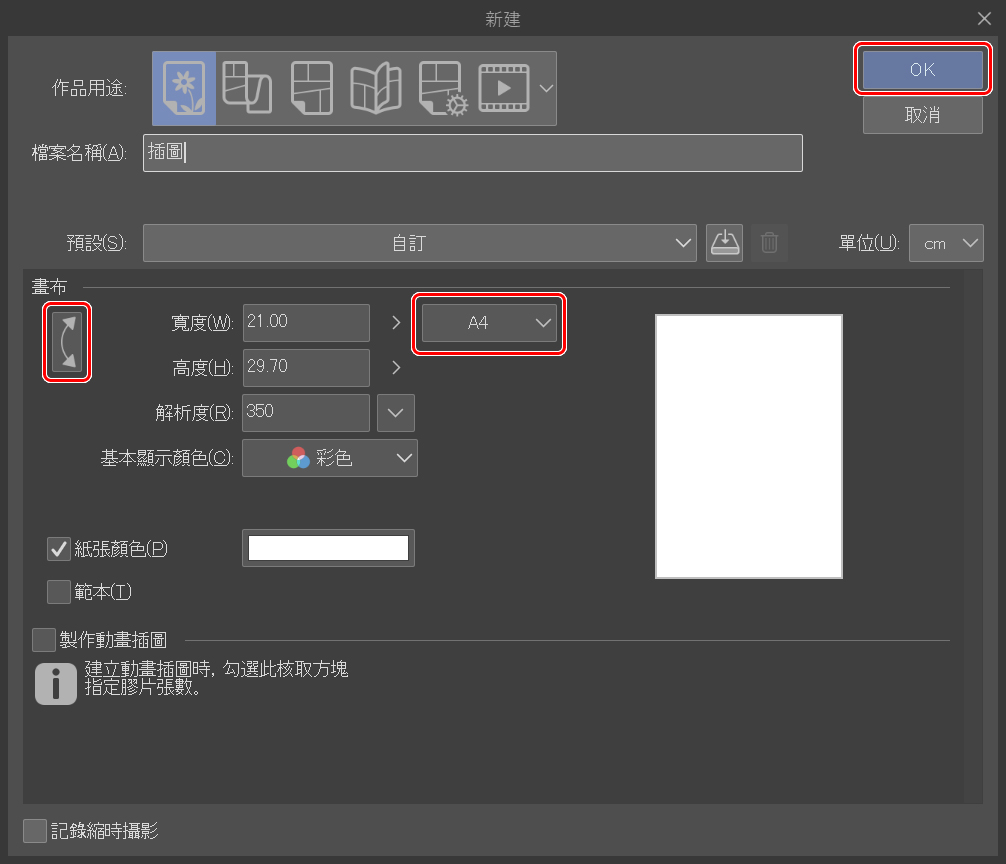Open the 預設 preset dropdown
This screenshot has width=1006, height=864.
point(419,243)
